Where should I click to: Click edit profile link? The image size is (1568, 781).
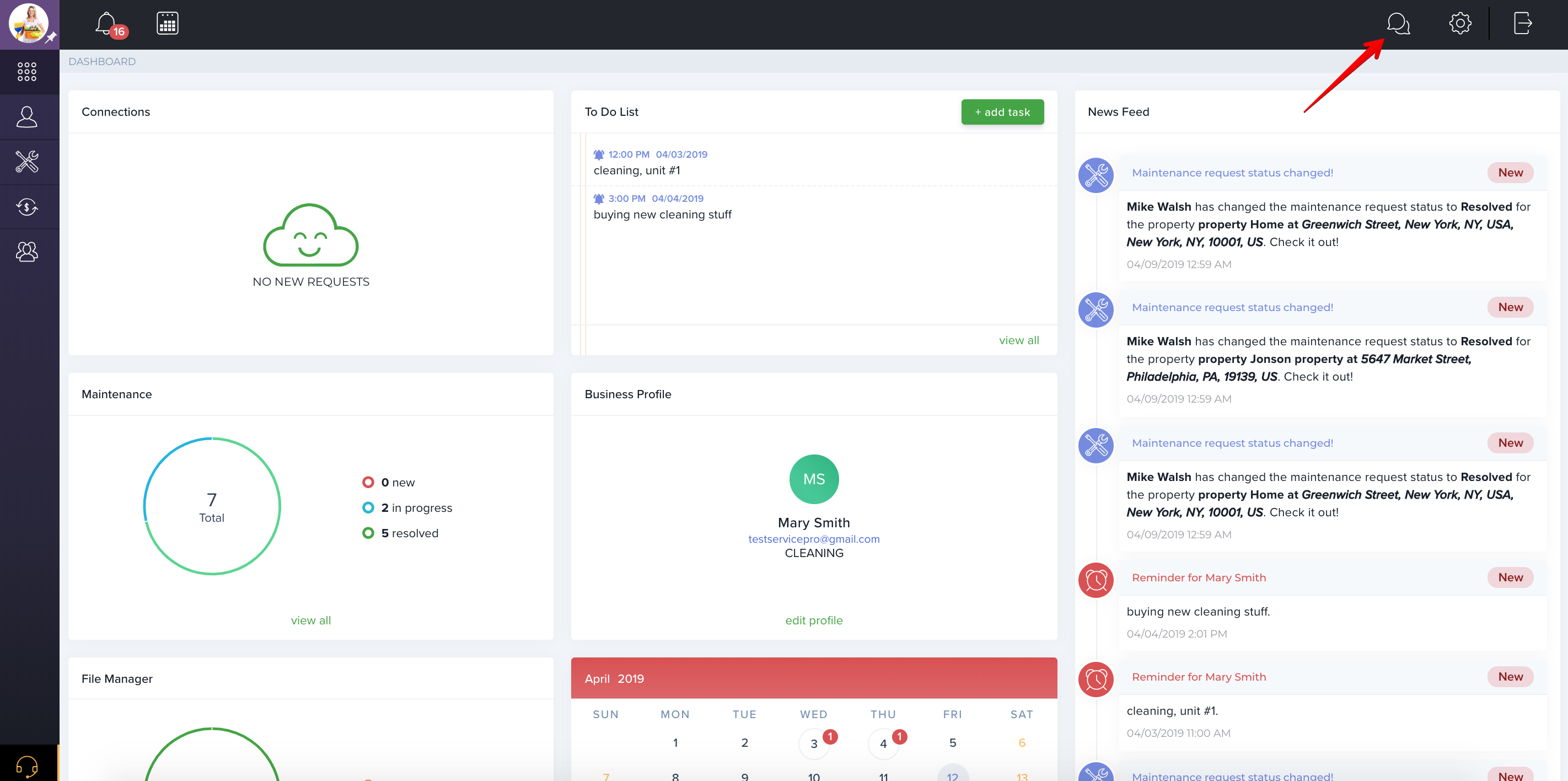(x=814, y=620)
